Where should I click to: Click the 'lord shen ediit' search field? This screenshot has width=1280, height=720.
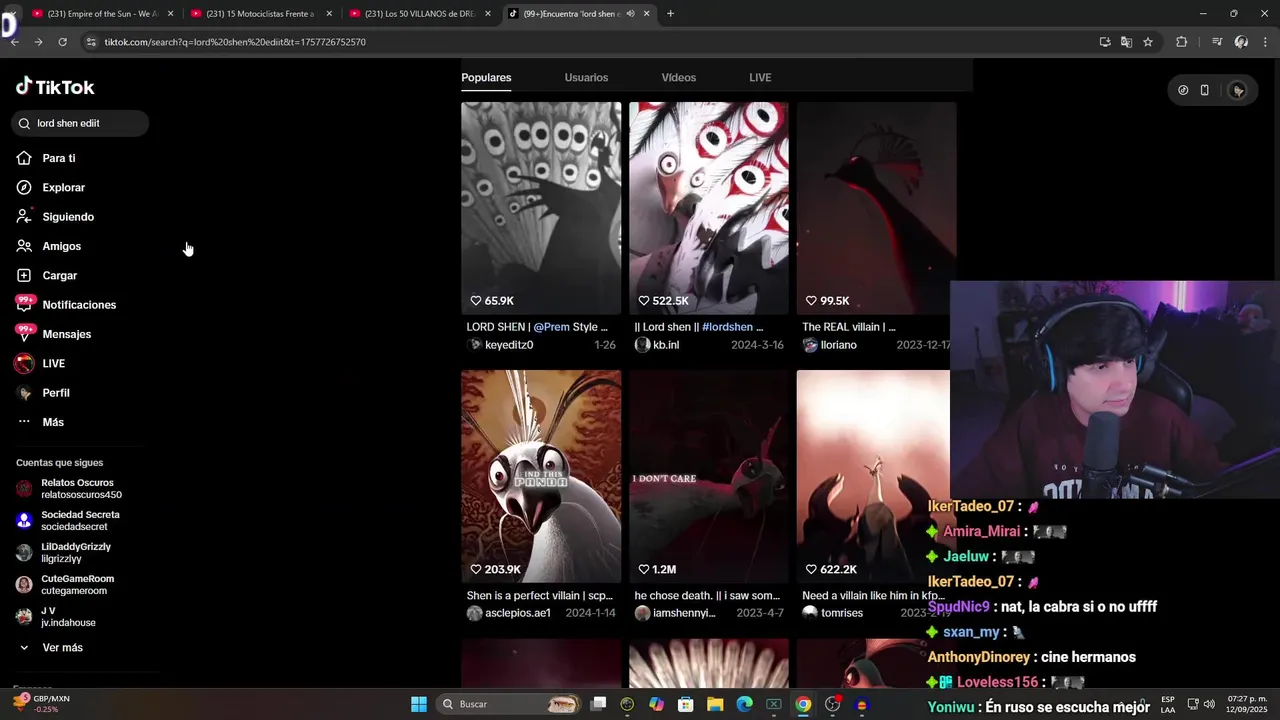80,123
